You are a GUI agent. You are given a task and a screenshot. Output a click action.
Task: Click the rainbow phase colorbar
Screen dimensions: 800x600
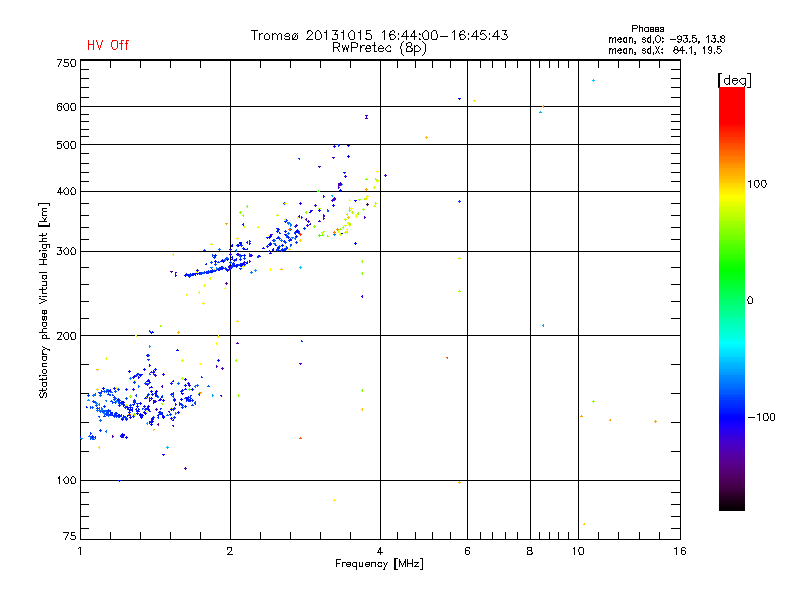coord(732,298)
